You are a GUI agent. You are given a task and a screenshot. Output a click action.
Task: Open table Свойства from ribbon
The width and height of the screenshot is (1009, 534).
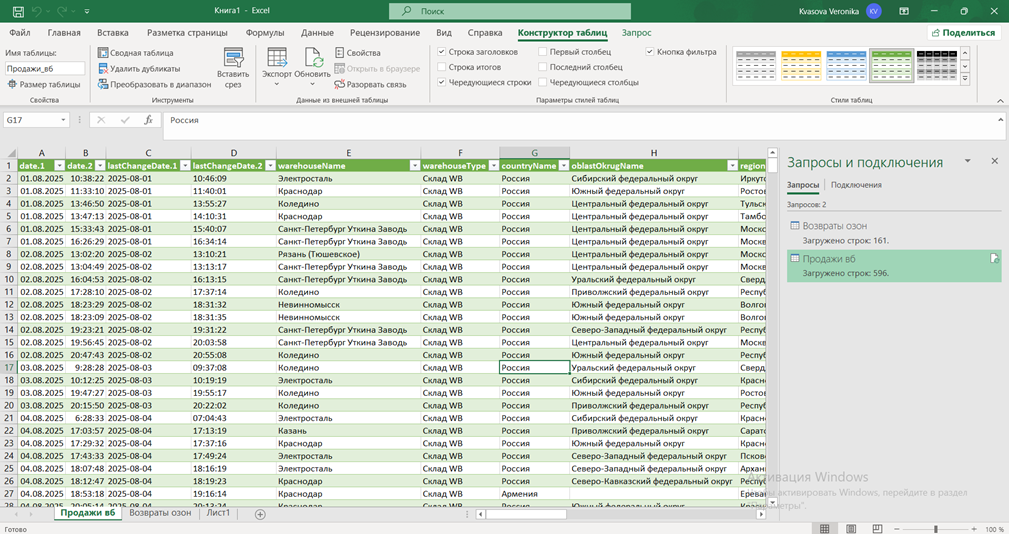pos(358,53)
